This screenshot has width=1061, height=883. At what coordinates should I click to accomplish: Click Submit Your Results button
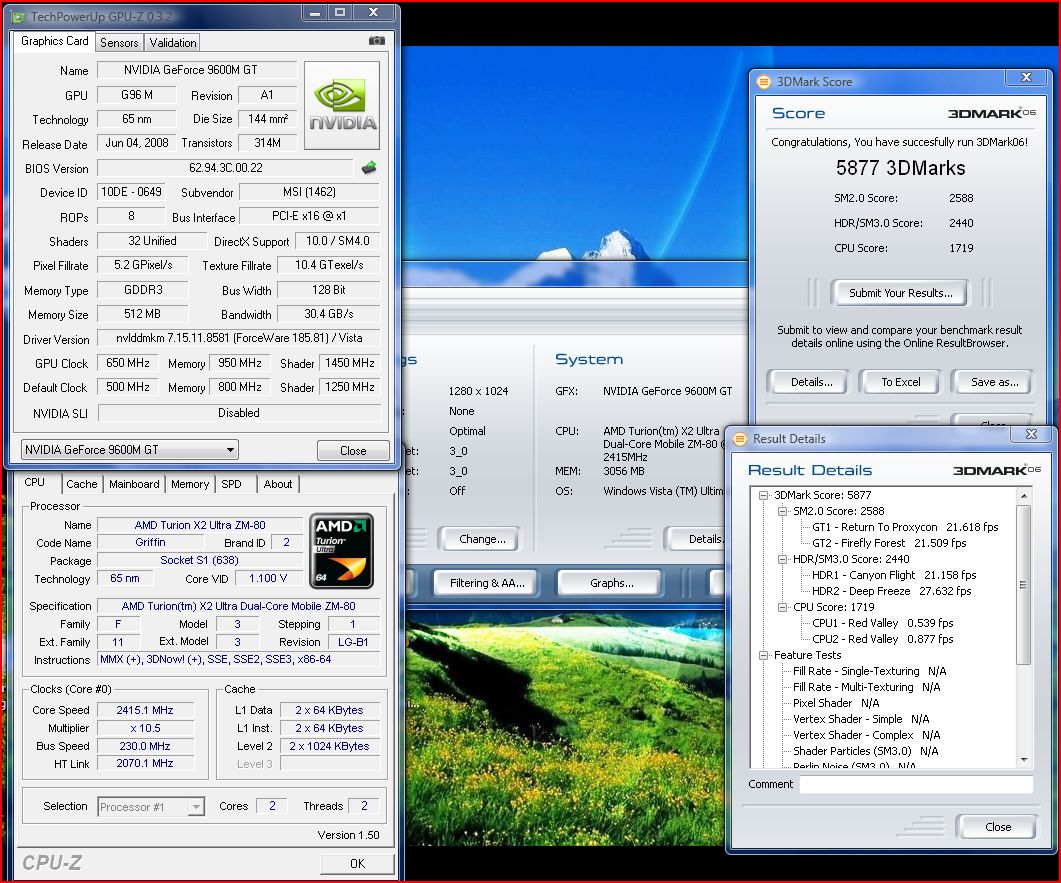point(900,293)
